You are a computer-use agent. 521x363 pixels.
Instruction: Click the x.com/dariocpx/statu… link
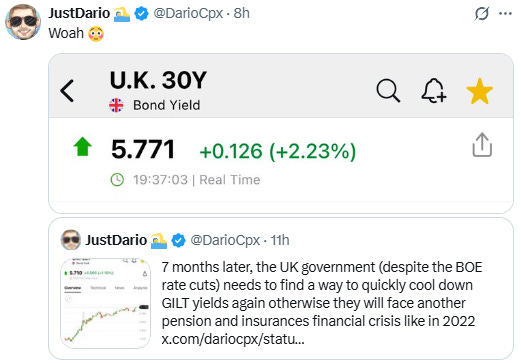[x=233, y=339]
